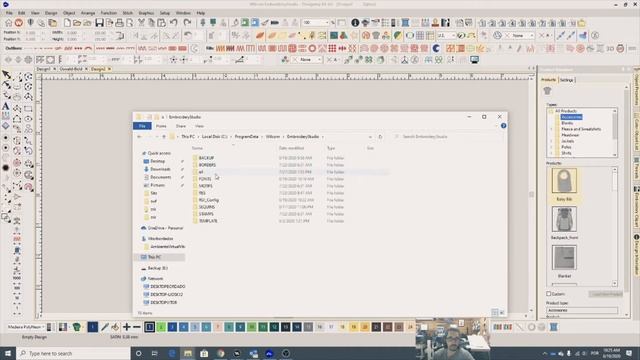Click the 3D stitch effect icon
This screenshot has height=360, width=640.
click(610, 48)
